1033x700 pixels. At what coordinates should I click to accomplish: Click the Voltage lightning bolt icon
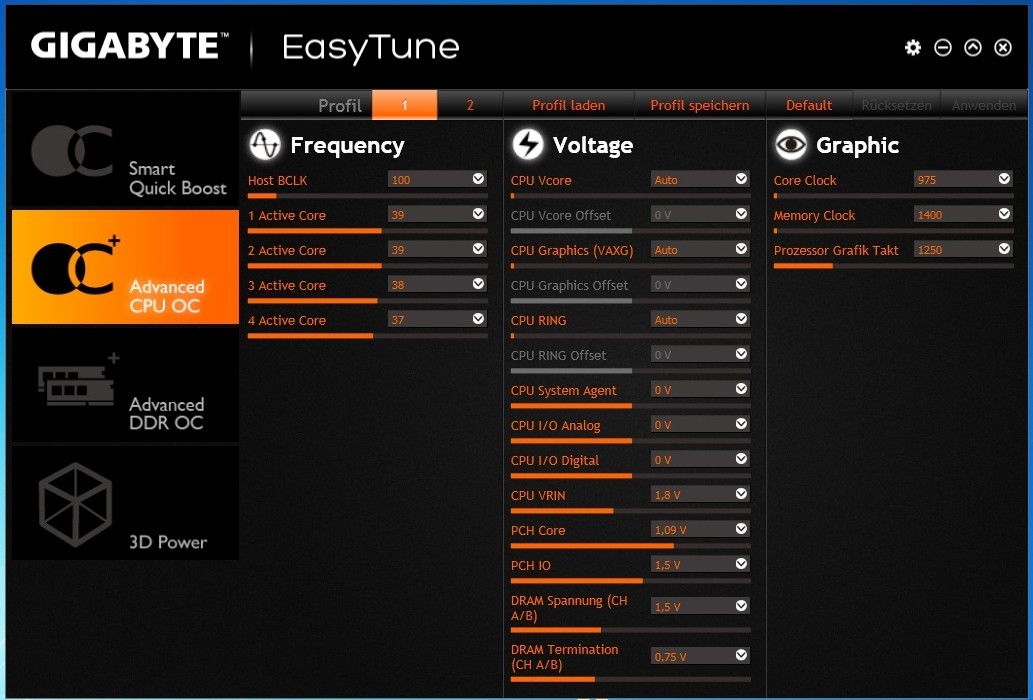(528, 145)
